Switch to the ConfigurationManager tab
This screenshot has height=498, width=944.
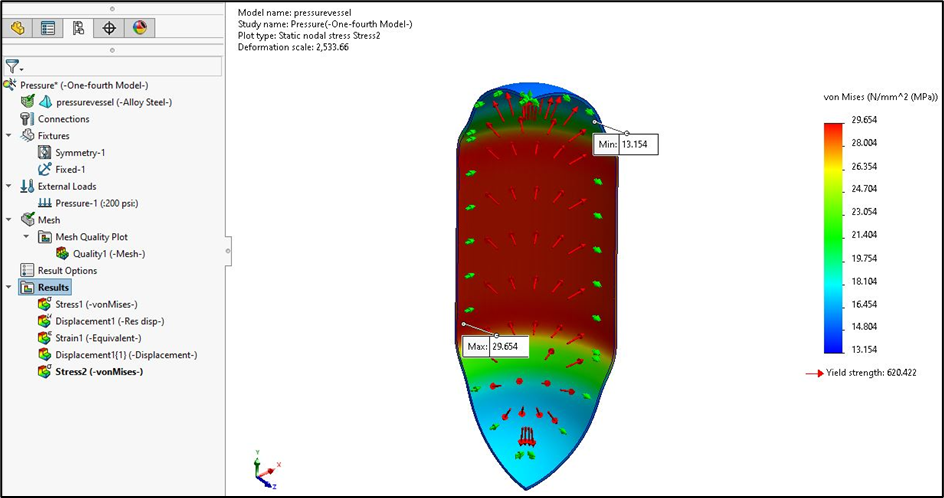pyautogui.click(x=78, y=28)
